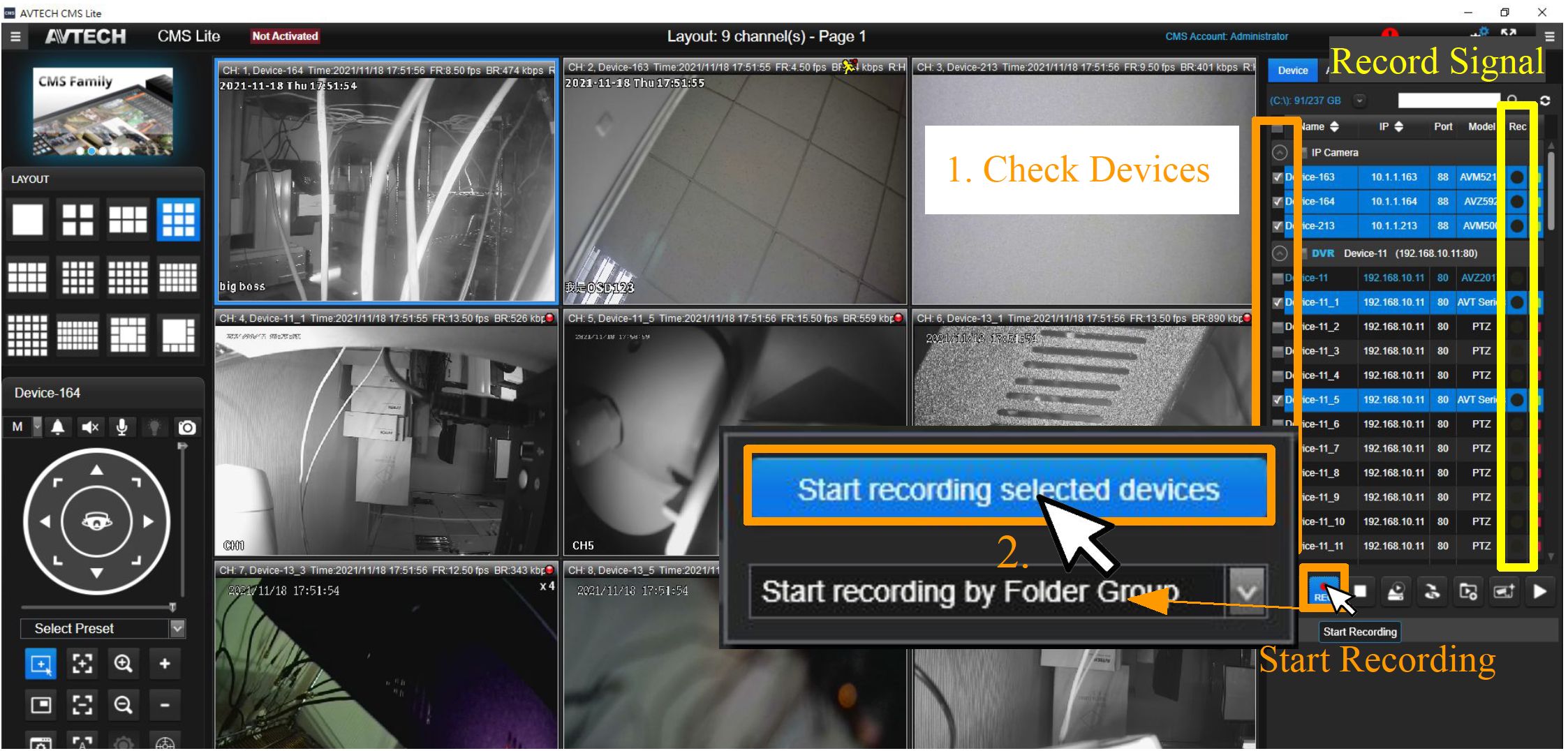Enable the microphone talk-back icon
Viewport: 1568px width, 751px height.
[x=122, y=427]
